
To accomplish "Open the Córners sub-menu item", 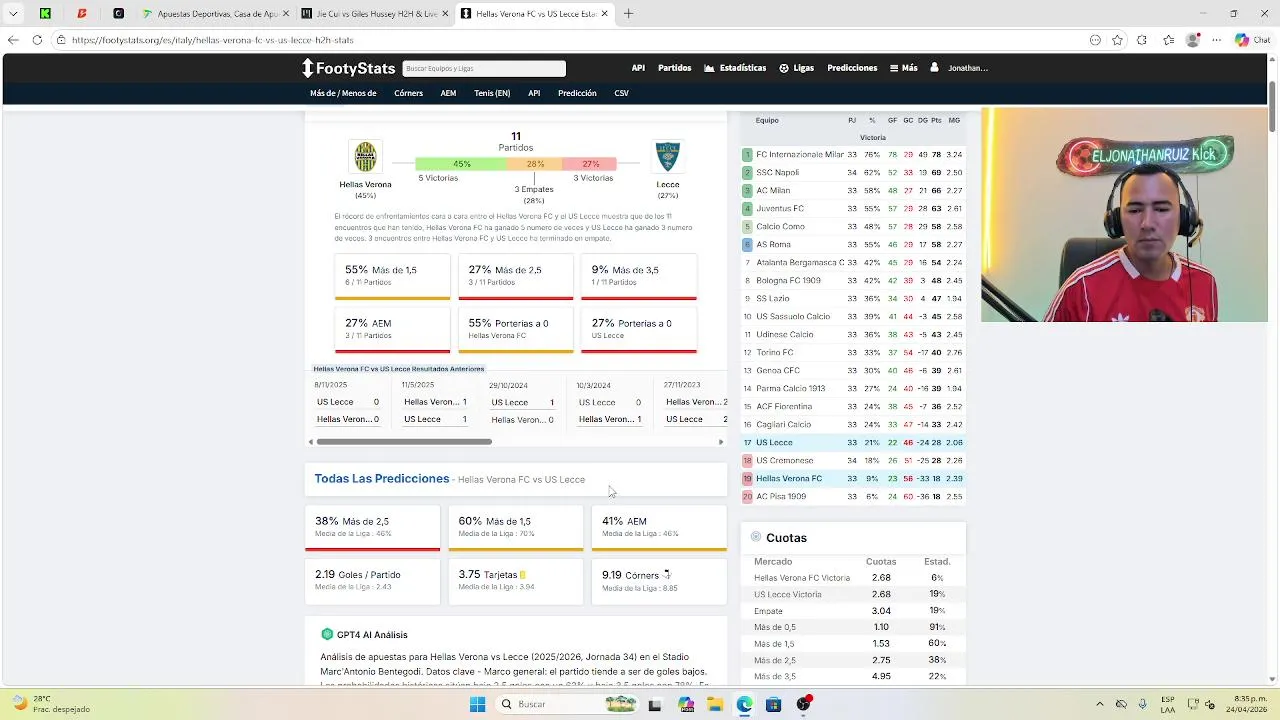I will tap(408, 93).
